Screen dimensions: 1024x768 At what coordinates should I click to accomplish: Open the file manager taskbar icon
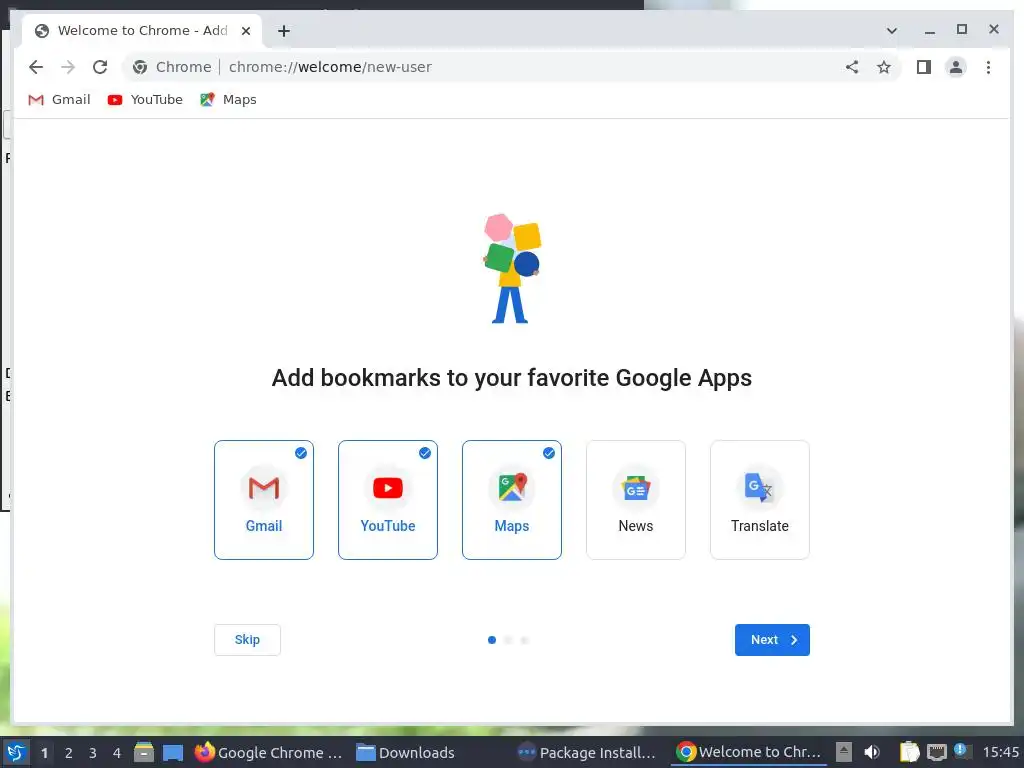(x=144, y=752)
